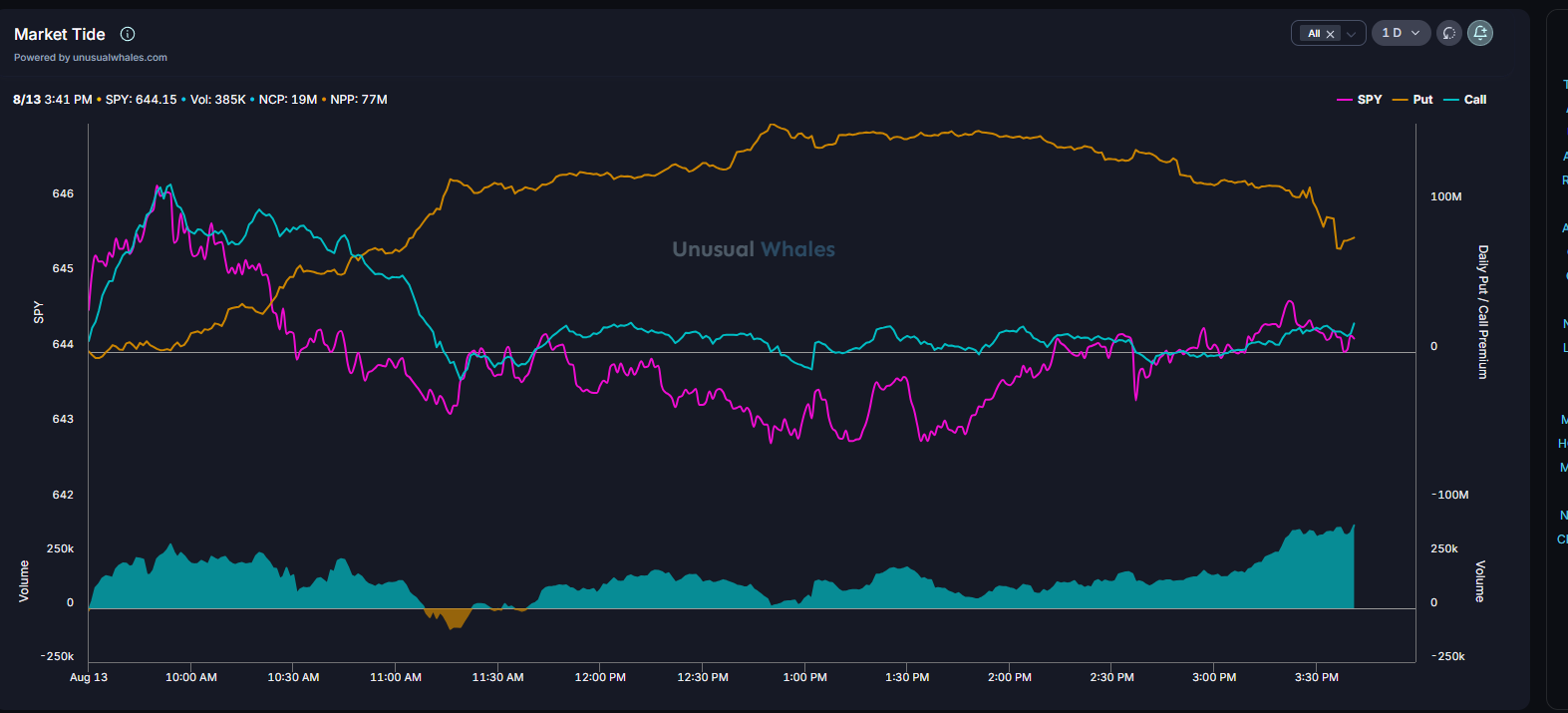Click the SPY: 644.15 readout
This screenshot has width=1568, height=713.
141,100
